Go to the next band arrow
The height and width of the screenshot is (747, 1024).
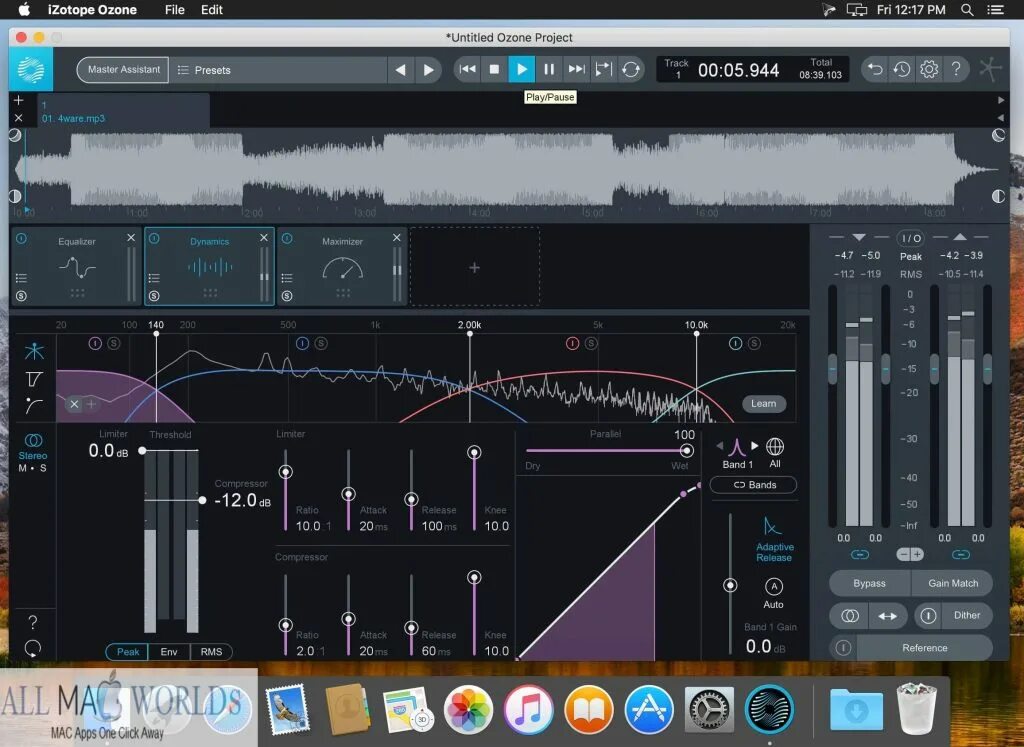755,446
